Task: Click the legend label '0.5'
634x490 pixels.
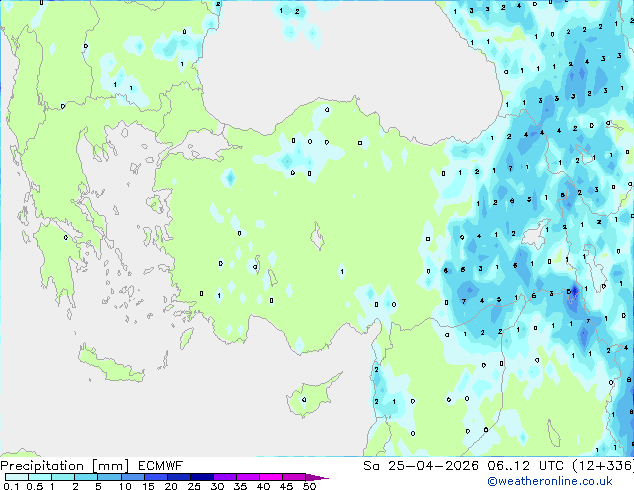Action: [x=35, y=486]
